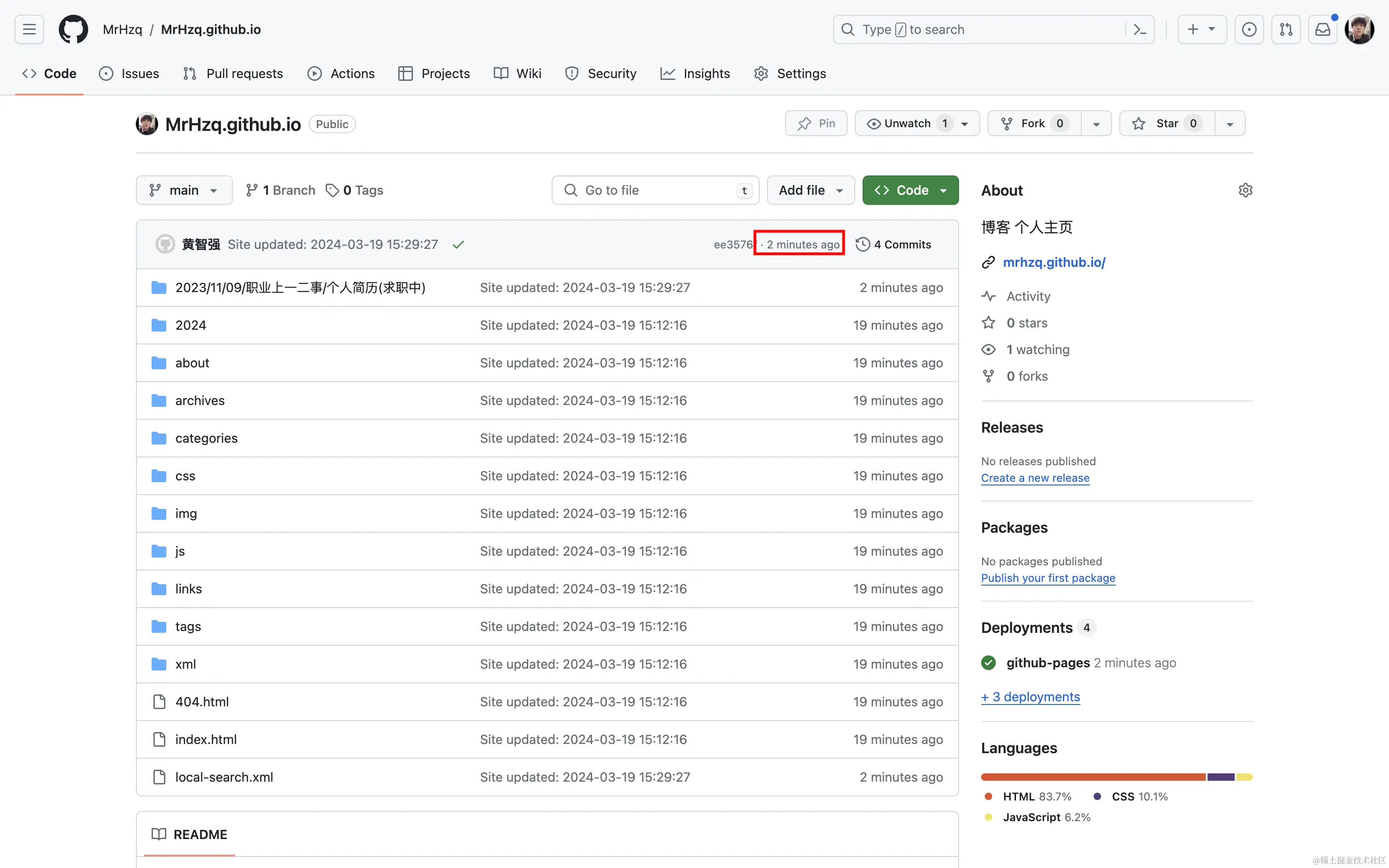
Task: Click Publish your first package
Action: coord(1048,578)
